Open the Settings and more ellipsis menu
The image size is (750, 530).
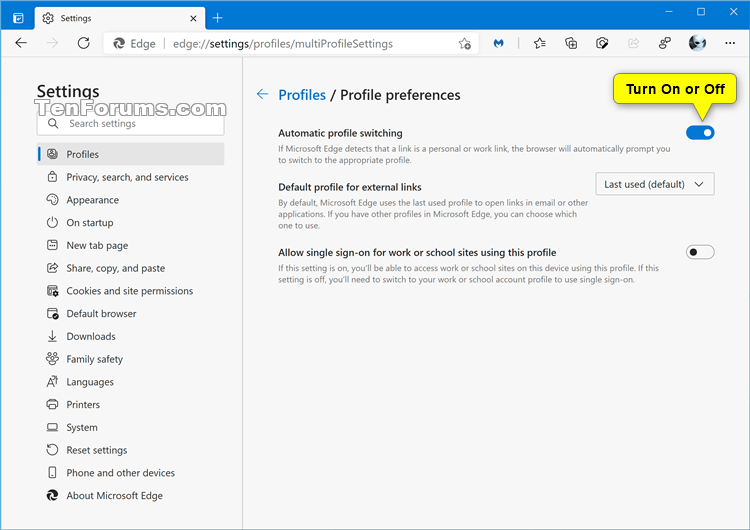click(x=730, y=43)
